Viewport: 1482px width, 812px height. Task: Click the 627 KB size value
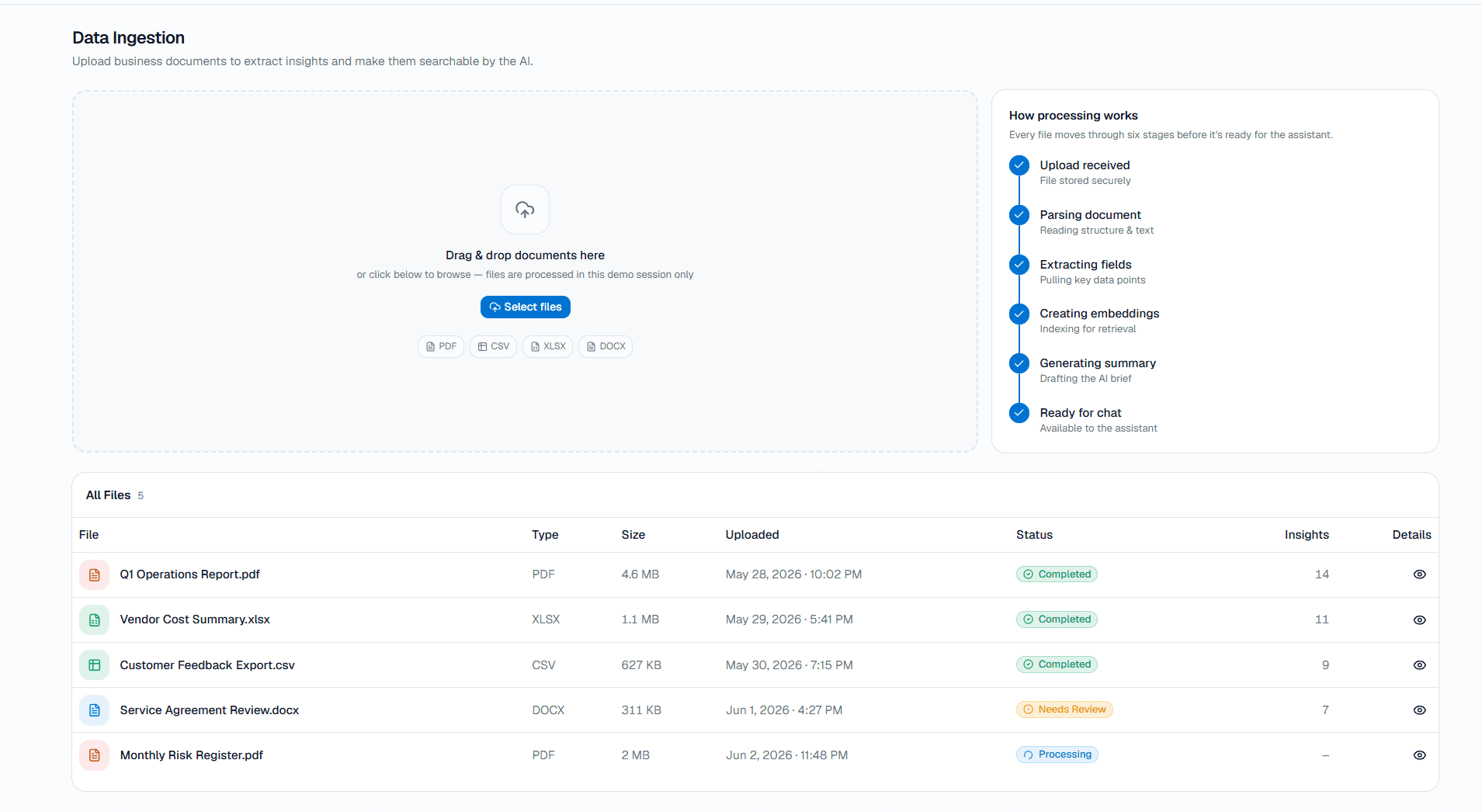coord(641,665)
